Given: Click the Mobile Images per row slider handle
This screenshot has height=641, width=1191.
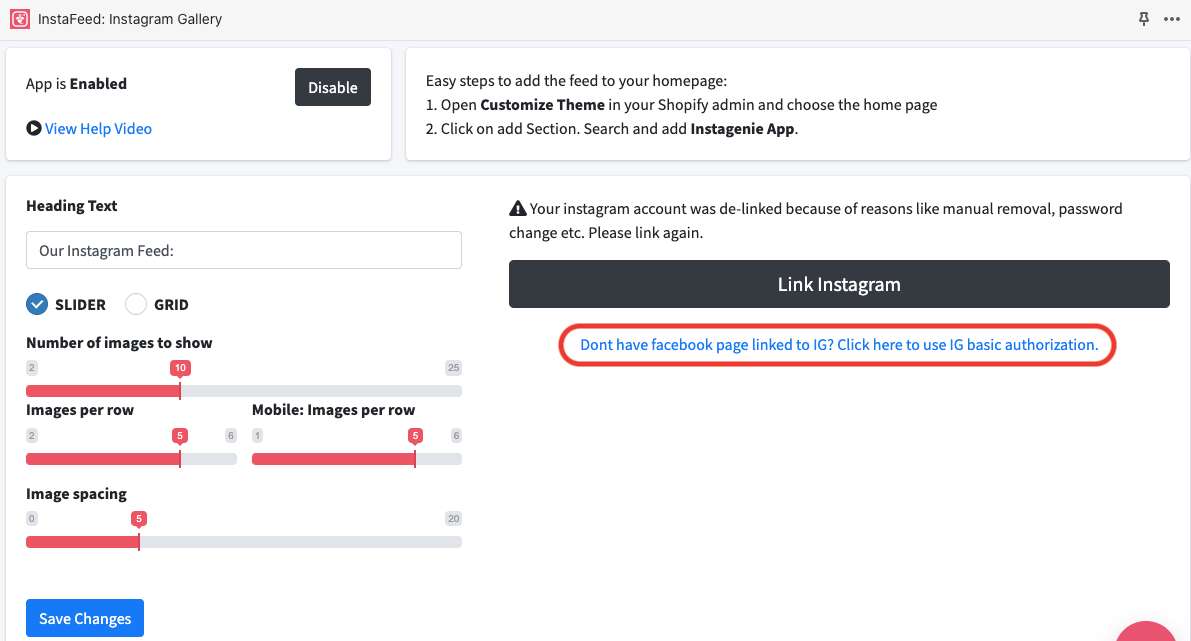Looking at the screenshot, I should [x=415, y=458].
